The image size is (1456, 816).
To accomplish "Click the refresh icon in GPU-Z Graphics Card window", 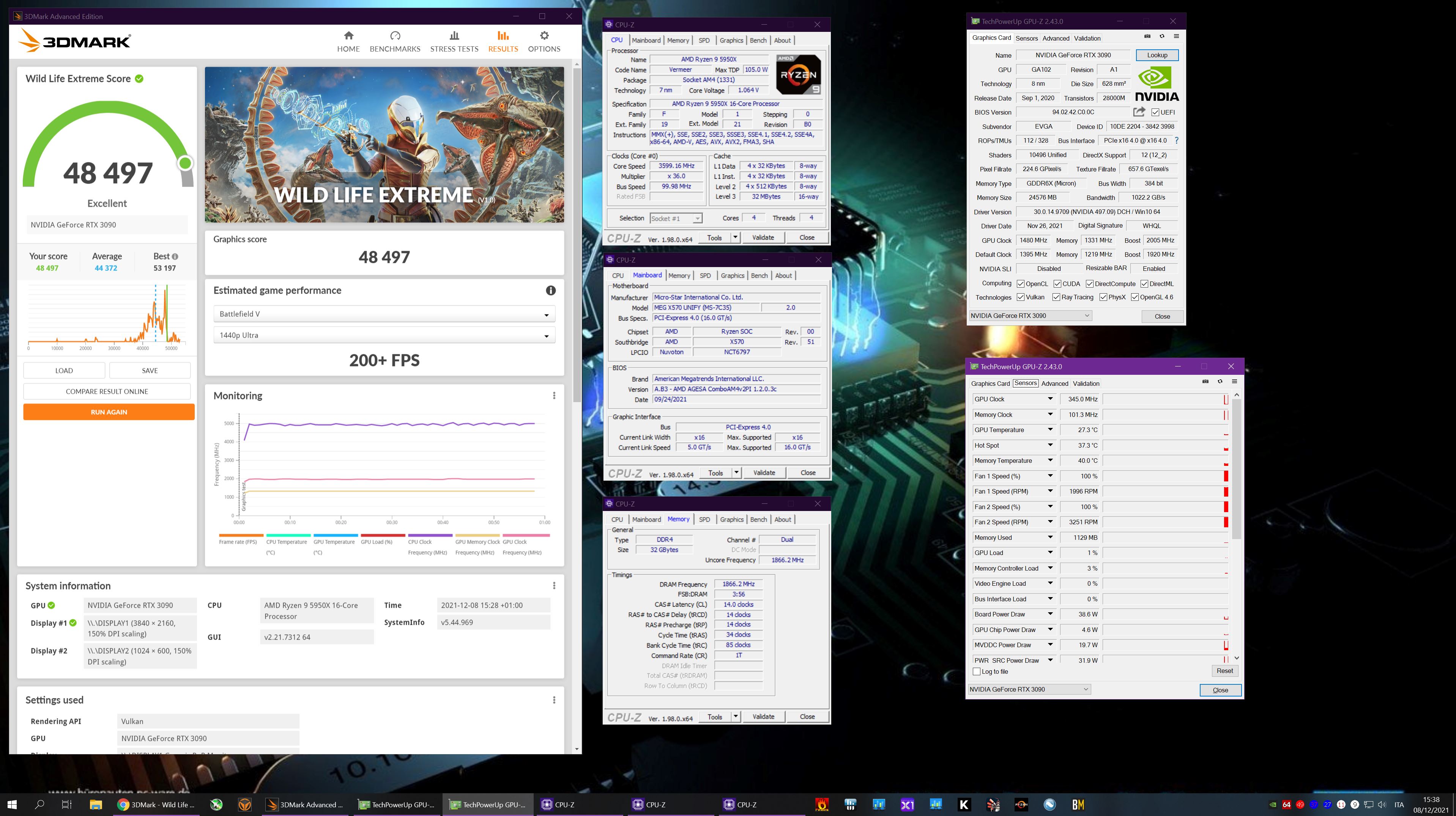I will [x=1161, y=37].
